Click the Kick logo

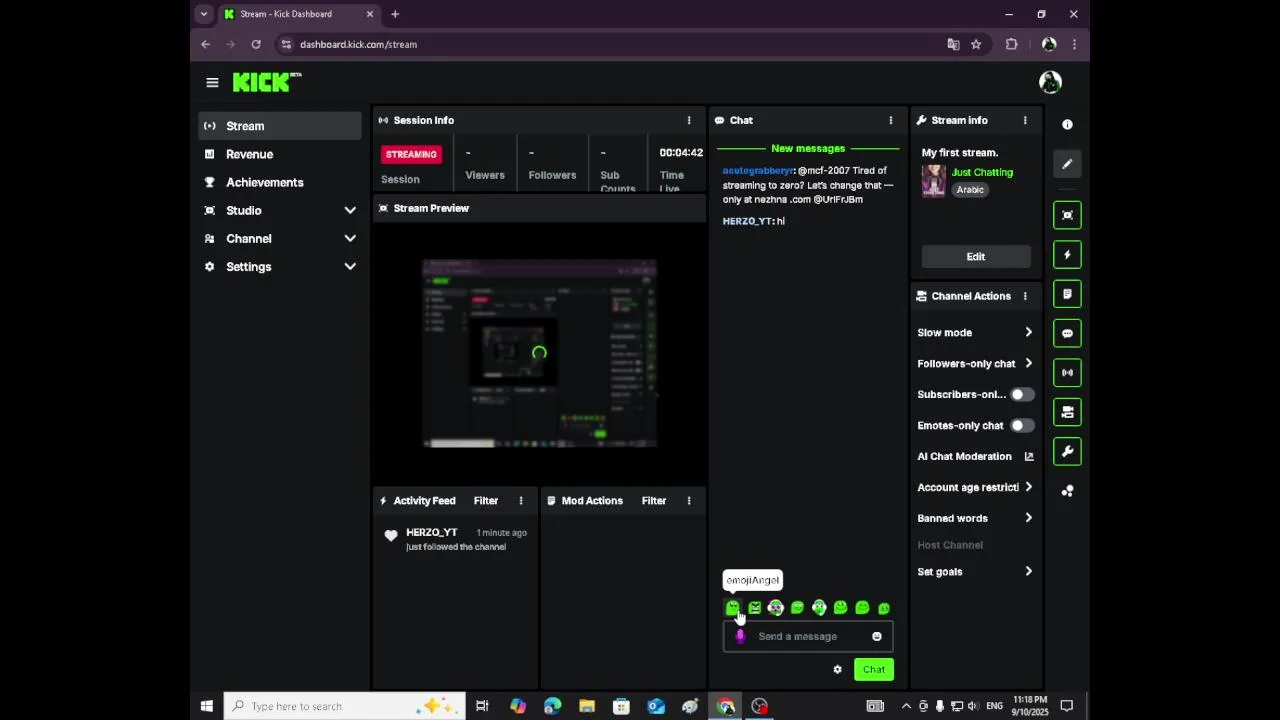266,82
